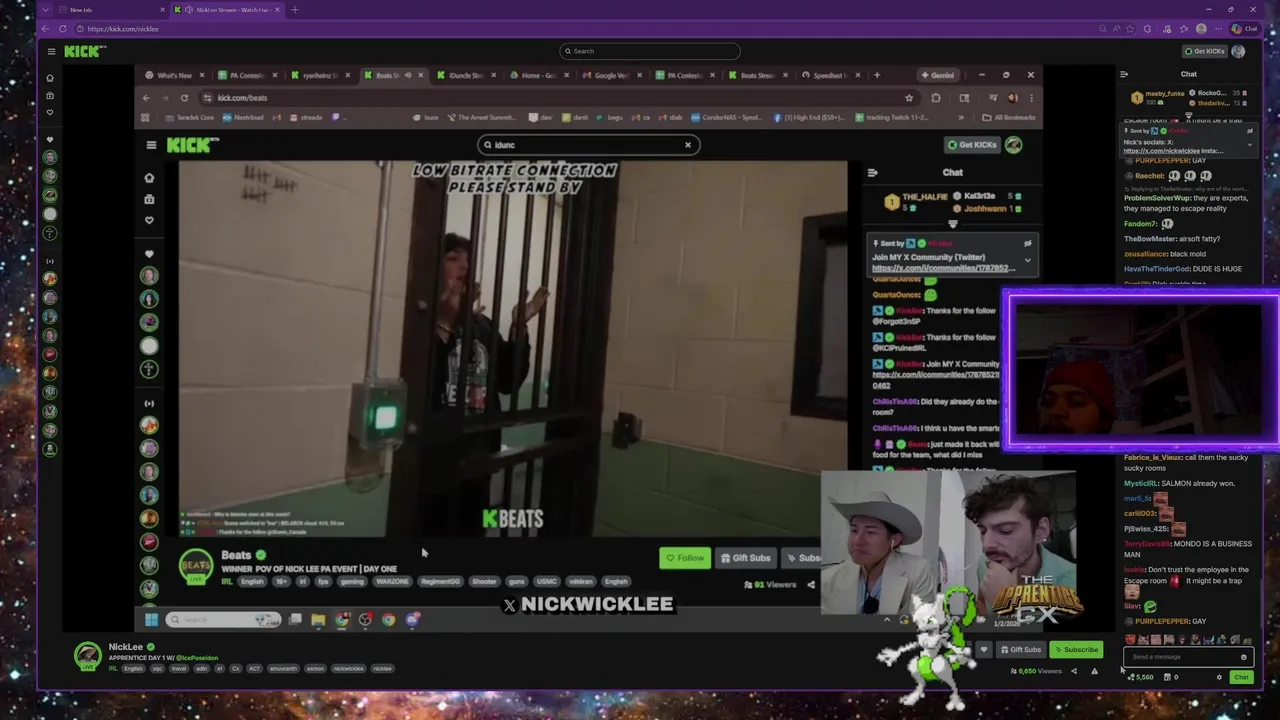
Task: Click the KICK logo in the top header
Action: point(84,51)
